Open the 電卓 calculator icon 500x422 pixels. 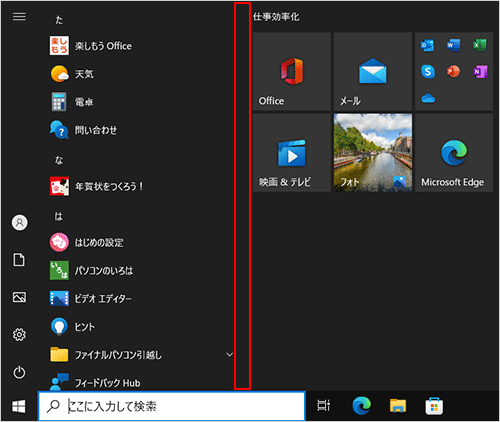point(59,102)
